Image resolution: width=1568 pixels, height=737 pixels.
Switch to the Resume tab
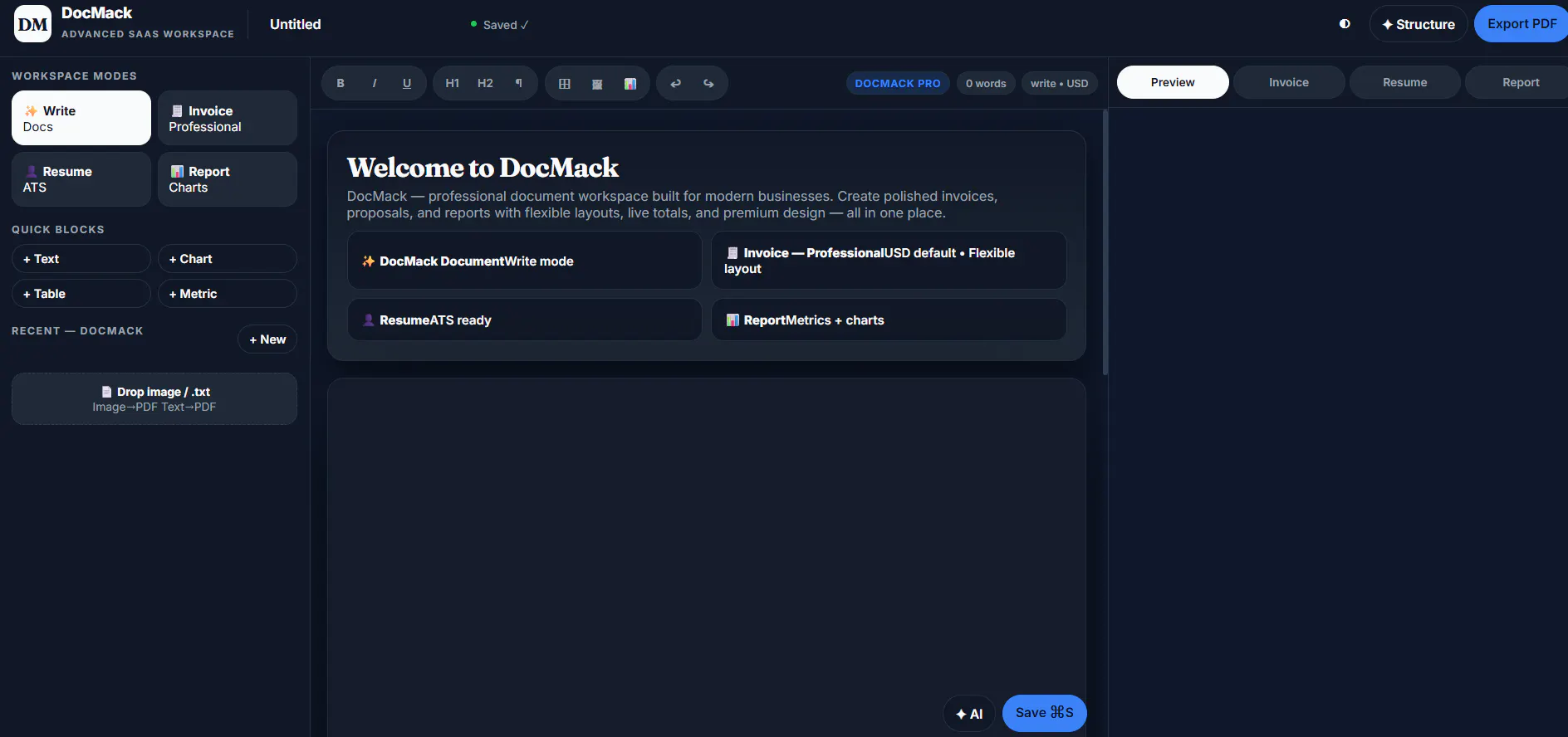coord(1405,82)
